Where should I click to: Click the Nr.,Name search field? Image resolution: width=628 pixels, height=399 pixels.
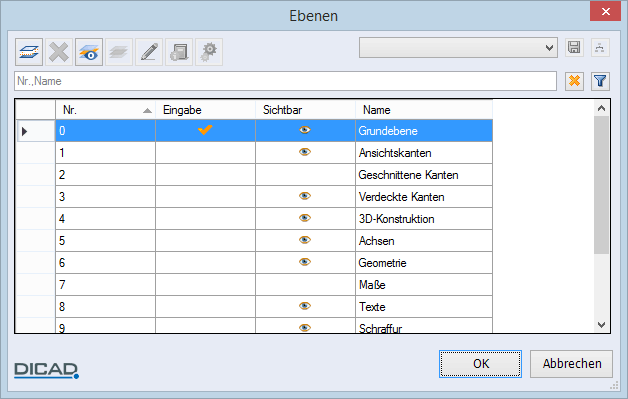pyautogui.click(x=286, y=81)
